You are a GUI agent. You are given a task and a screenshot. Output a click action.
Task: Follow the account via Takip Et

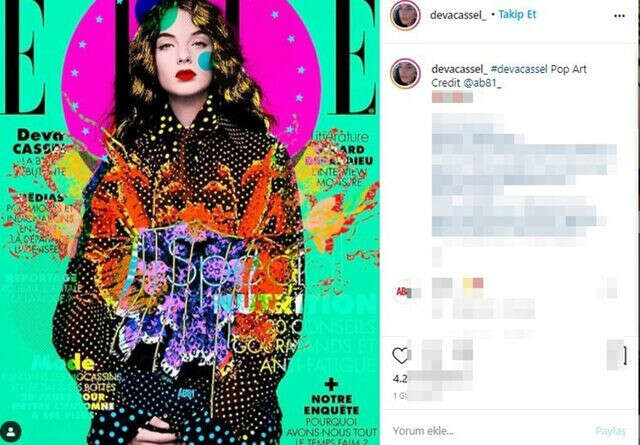coord(517,15)
